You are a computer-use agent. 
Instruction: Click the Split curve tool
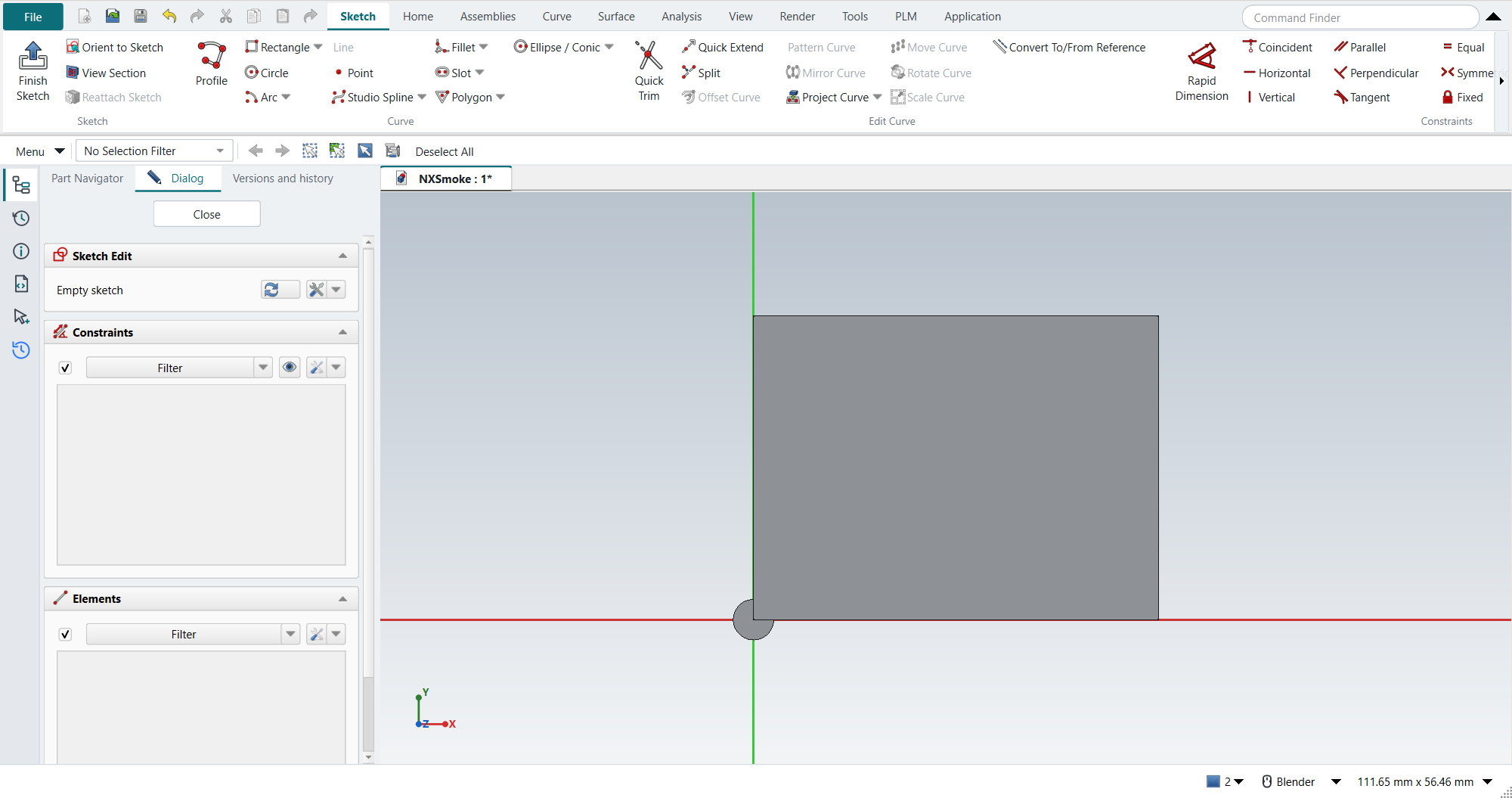pos(701,73)
